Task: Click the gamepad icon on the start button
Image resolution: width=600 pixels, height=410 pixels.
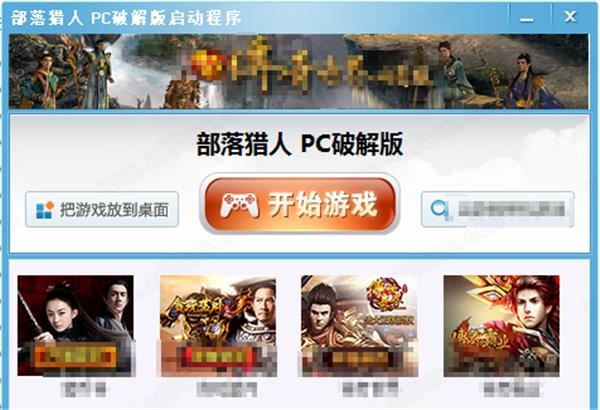Action: click(239, 205)
